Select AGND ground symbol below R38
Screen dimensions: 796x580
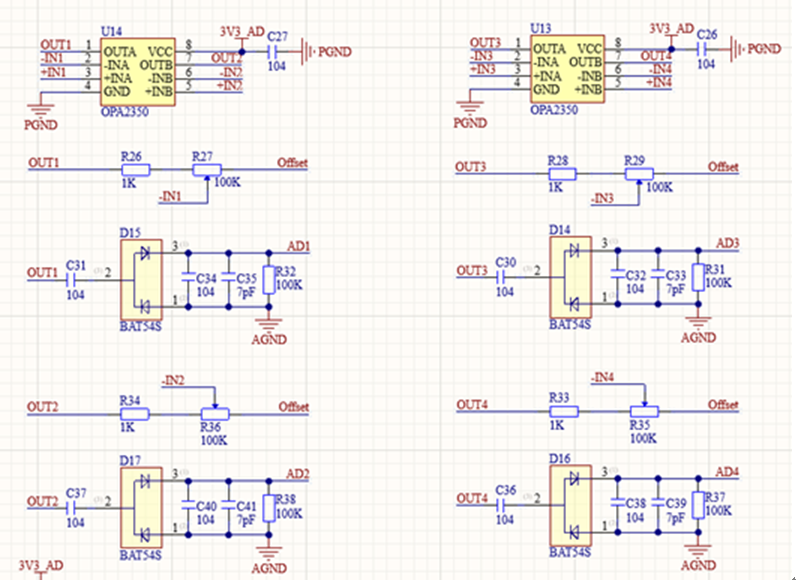269,556
